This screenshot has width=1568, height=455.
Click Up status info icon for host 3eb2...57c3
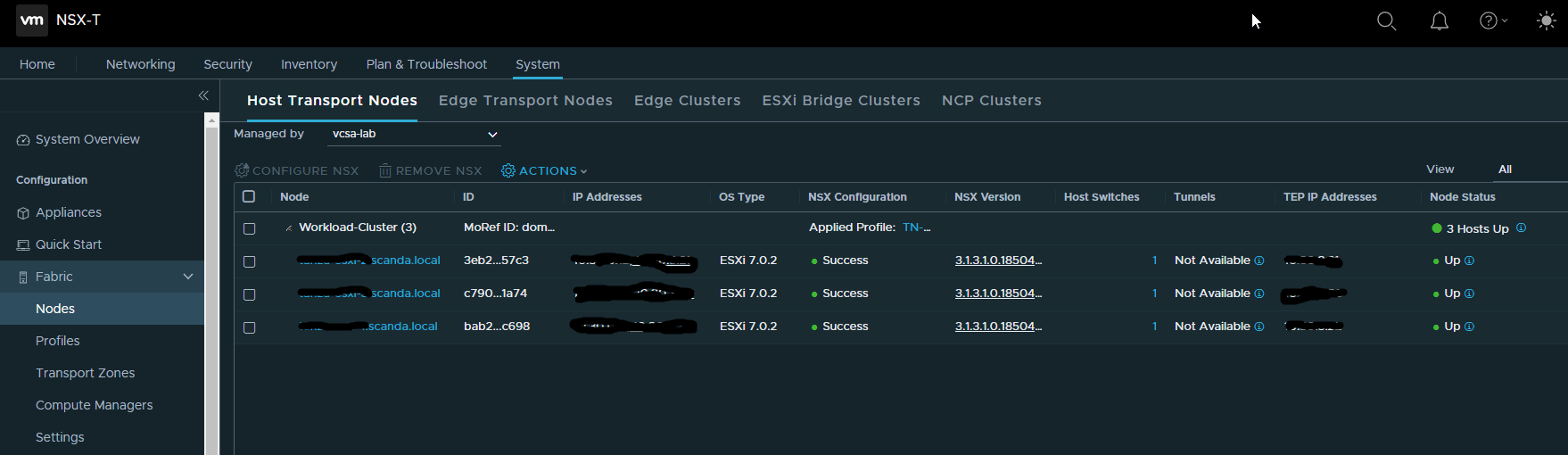[1470, 261]
